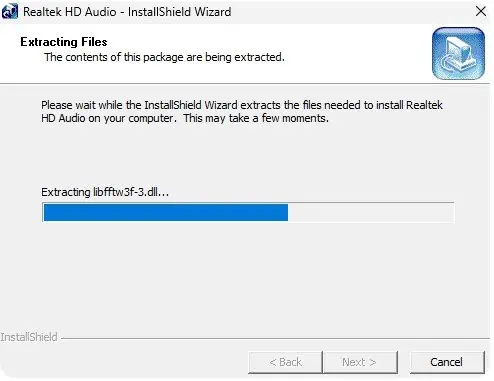This screenshot has width=494, height=381.
Task: Click the greyed-out Back button
Action: point(285,362)
